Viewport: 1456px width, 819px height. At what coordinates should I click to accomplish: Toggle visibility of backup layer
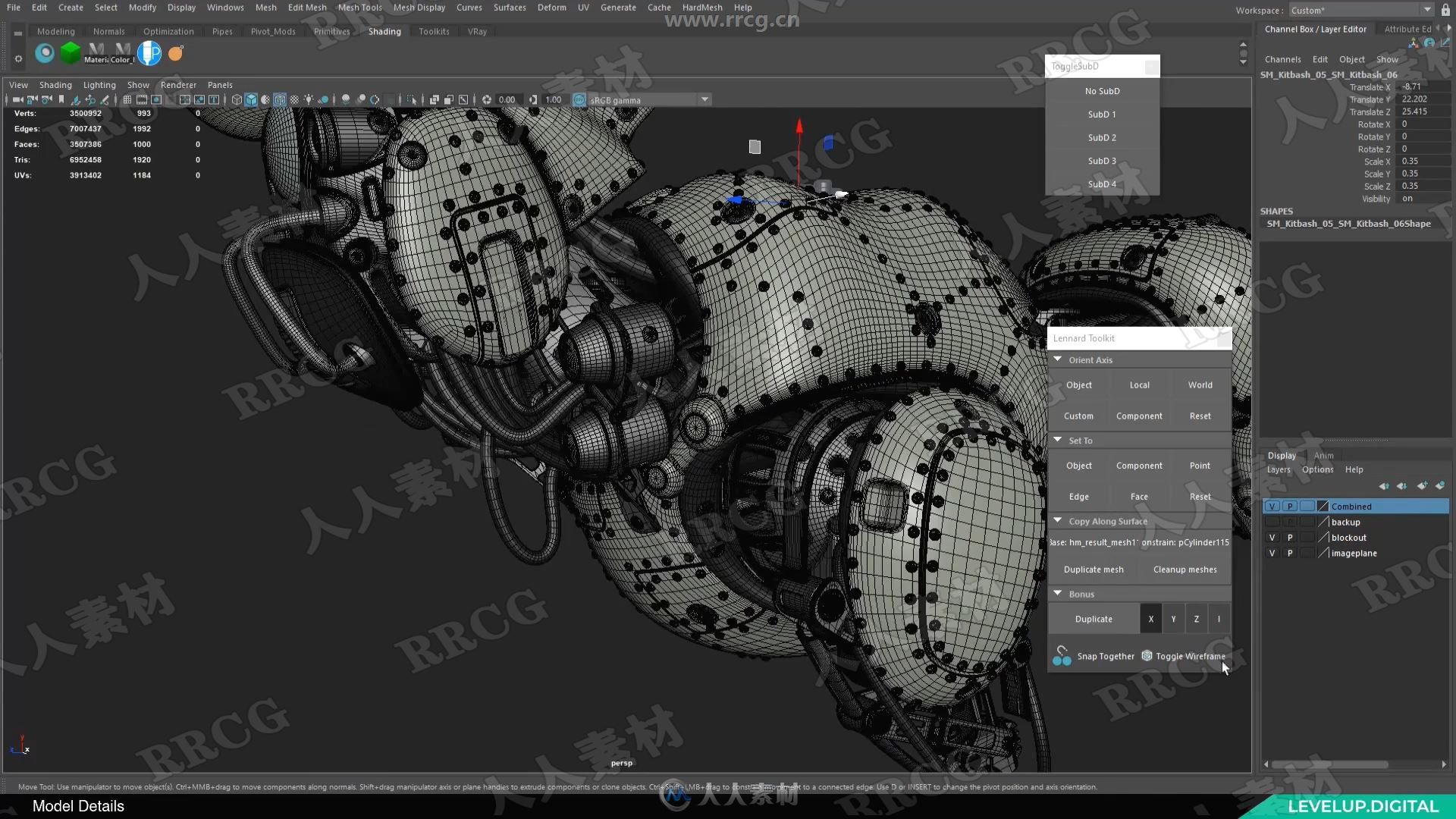[x=1272, y=521]
